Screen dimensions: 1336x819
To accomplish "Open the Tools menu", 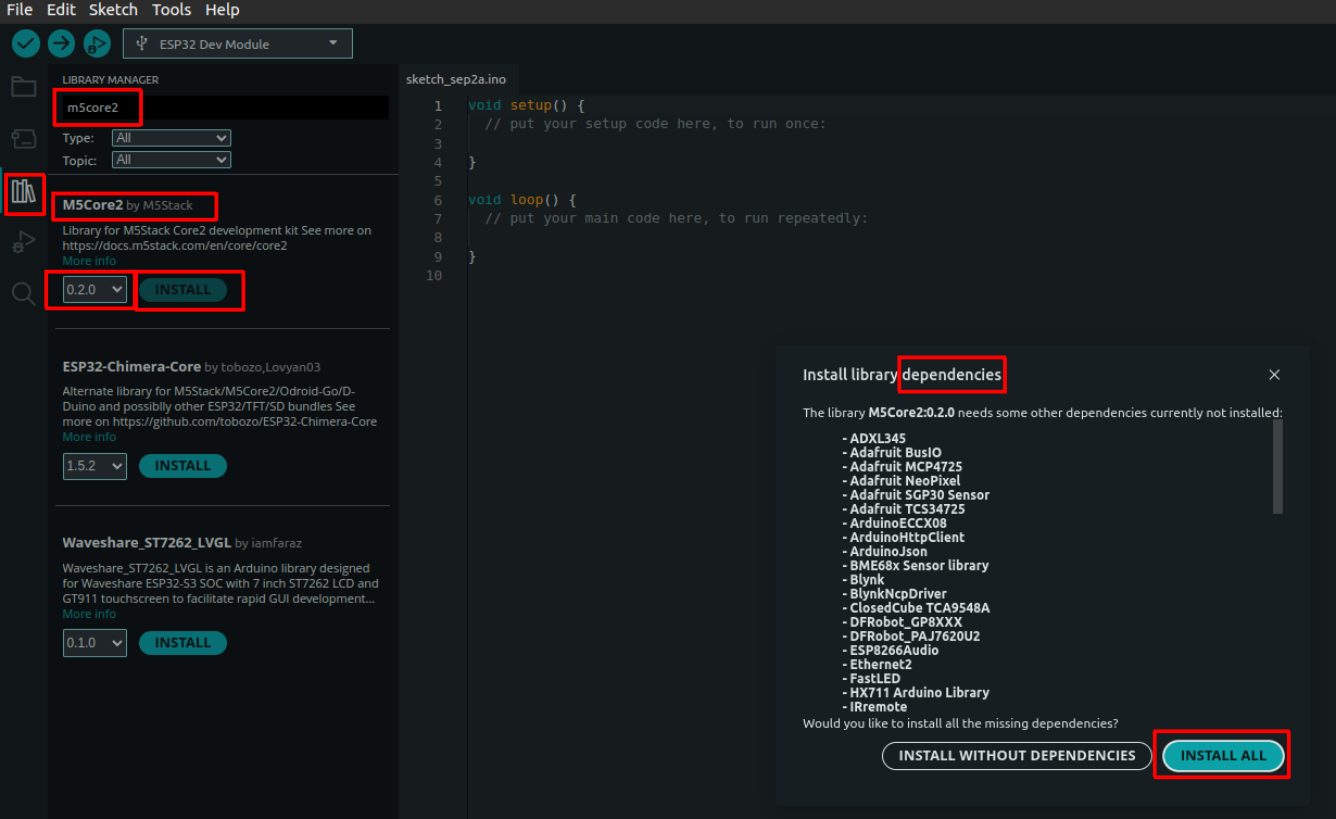I will pos(171,10).
